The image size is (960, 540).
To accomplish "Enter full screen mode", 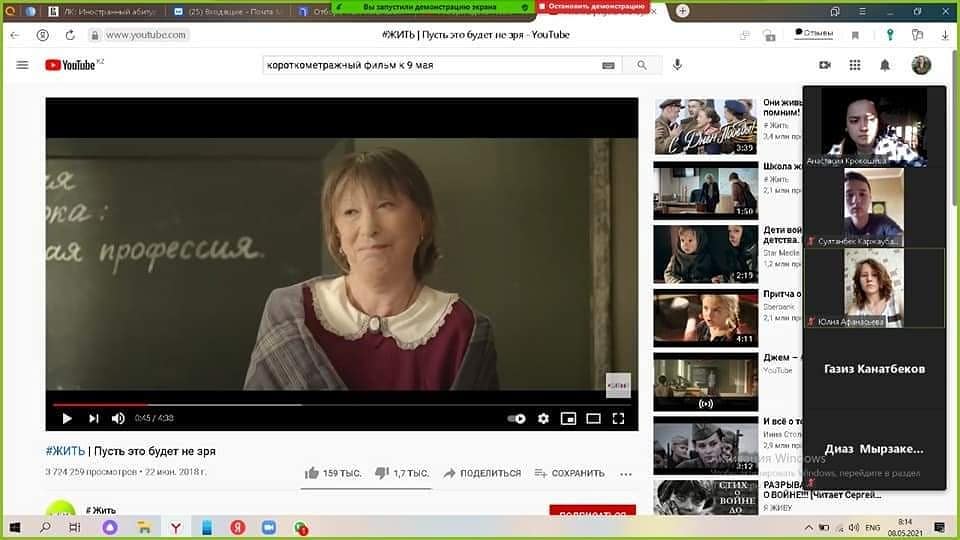I will pos(618,419).
